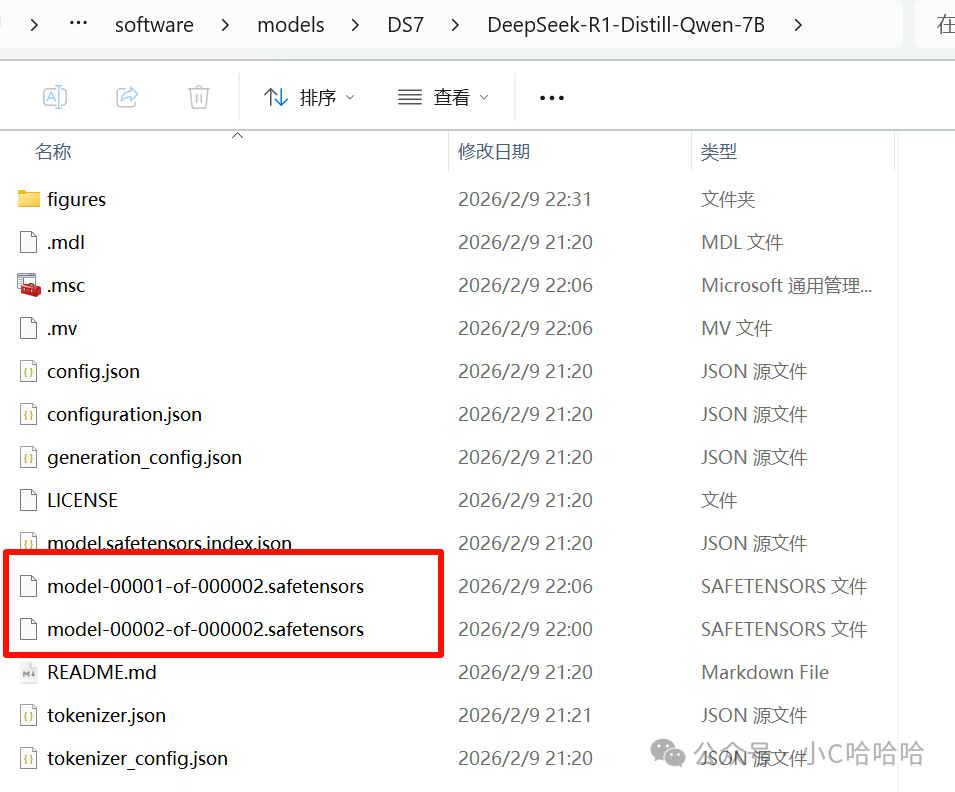This screenshot has width=955, height=792.
Task: Select the generation_config.json file name
Action: point(144,458)
